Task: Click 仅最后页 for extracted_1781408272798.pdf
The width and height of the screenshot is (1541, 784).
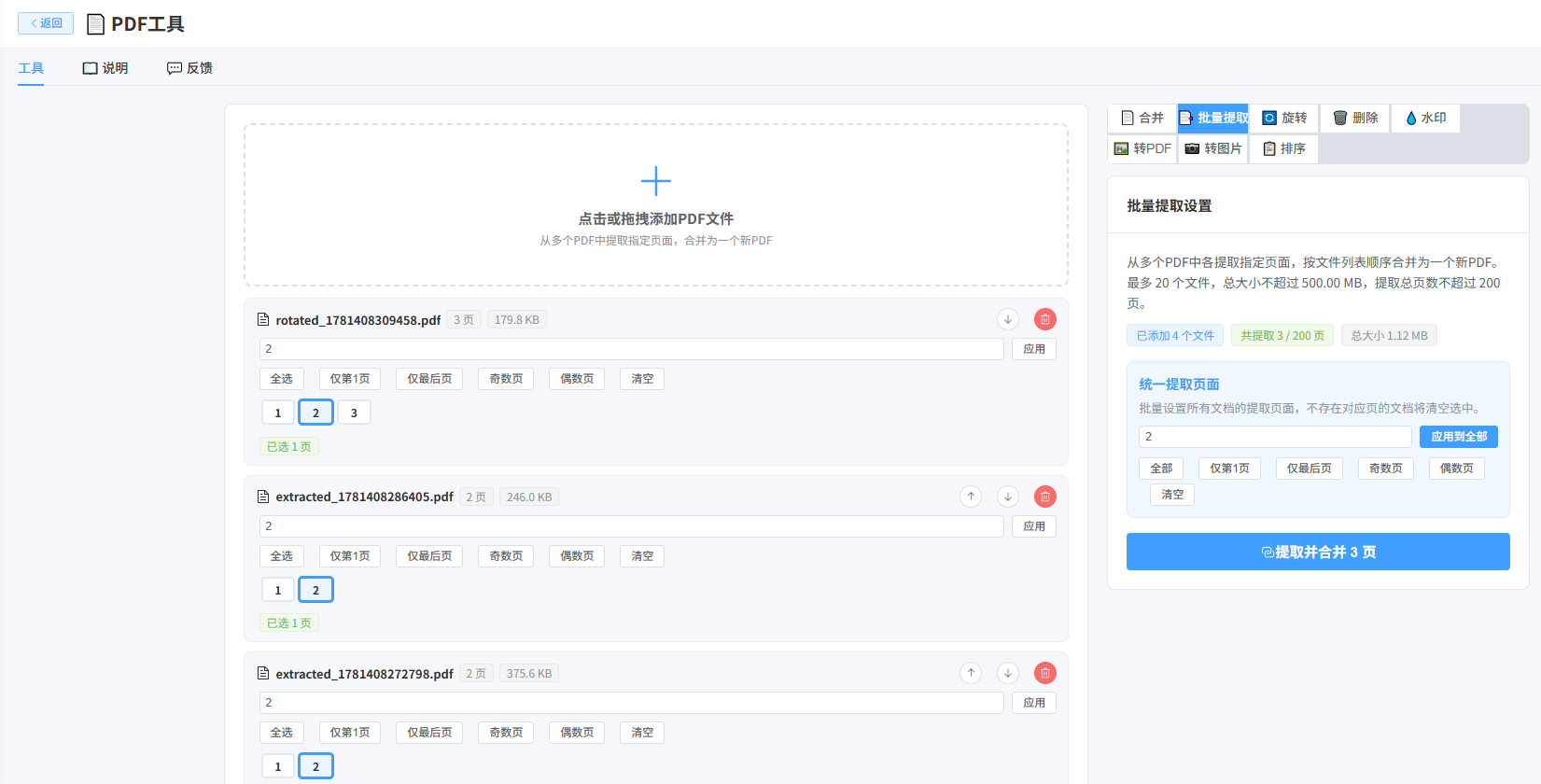Action: [x=429, y=733]
